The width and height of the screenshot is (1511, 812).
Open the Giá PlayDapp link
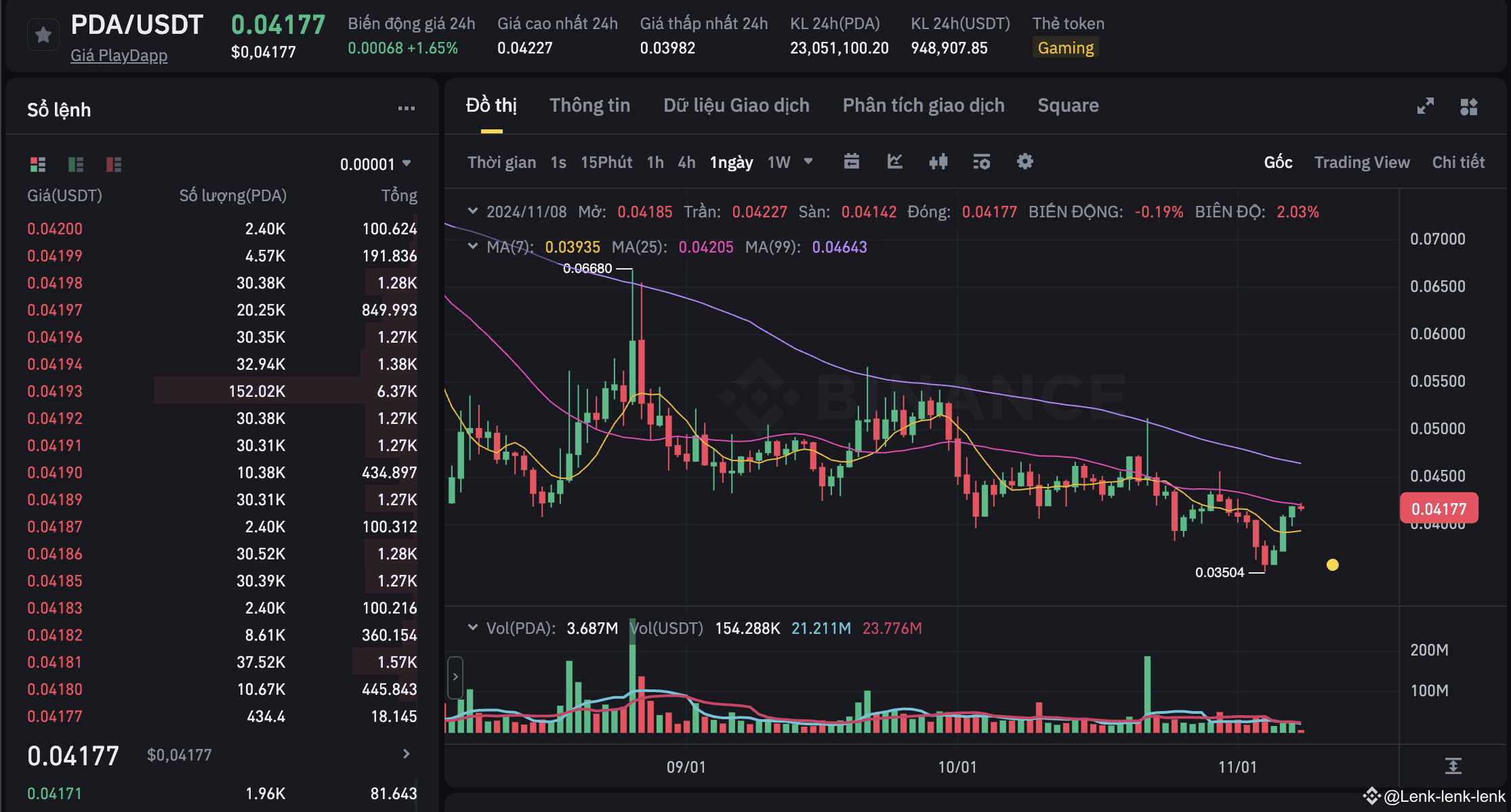119,56
